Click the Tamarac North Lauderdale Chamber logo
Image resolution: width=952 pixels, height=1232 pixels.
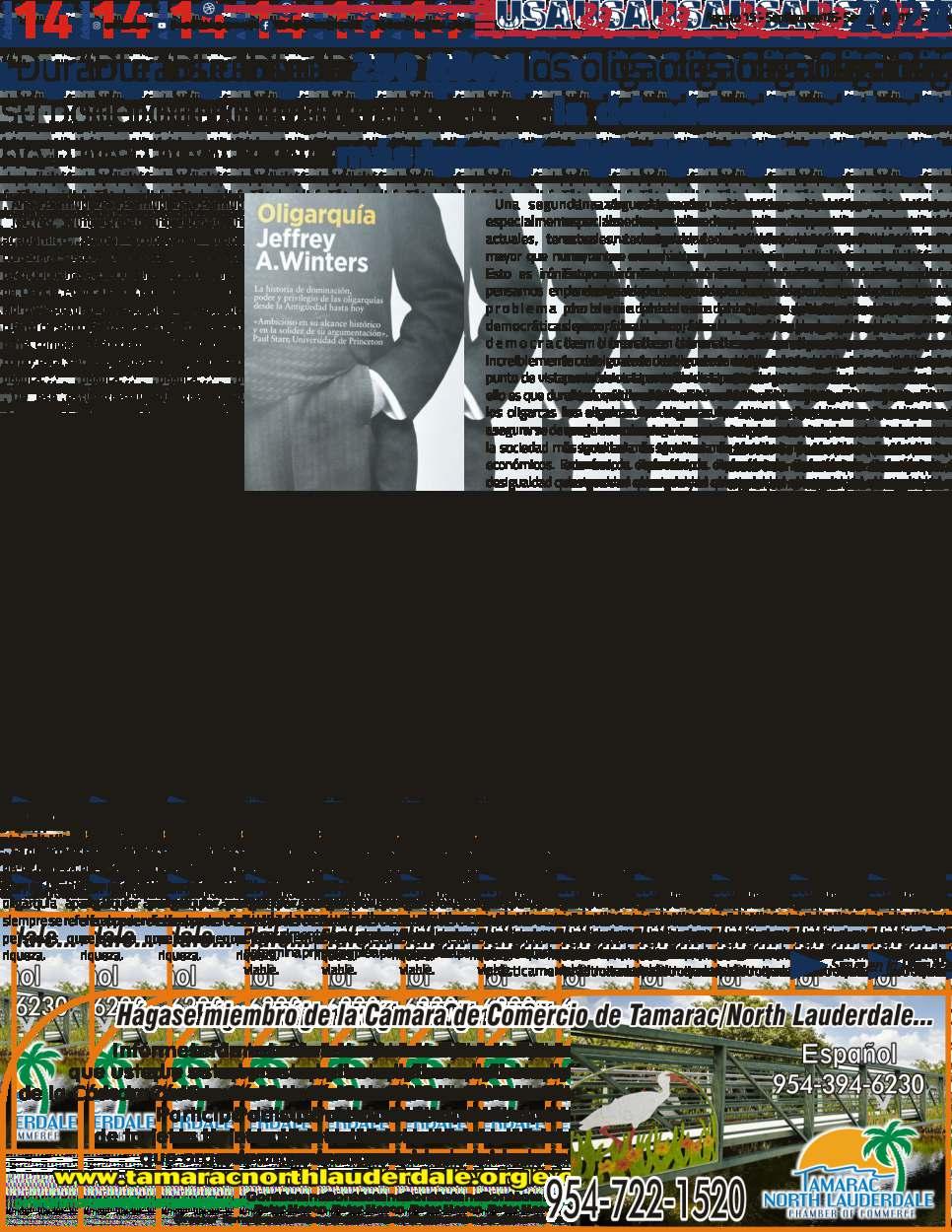click(x=850, y=1171)
